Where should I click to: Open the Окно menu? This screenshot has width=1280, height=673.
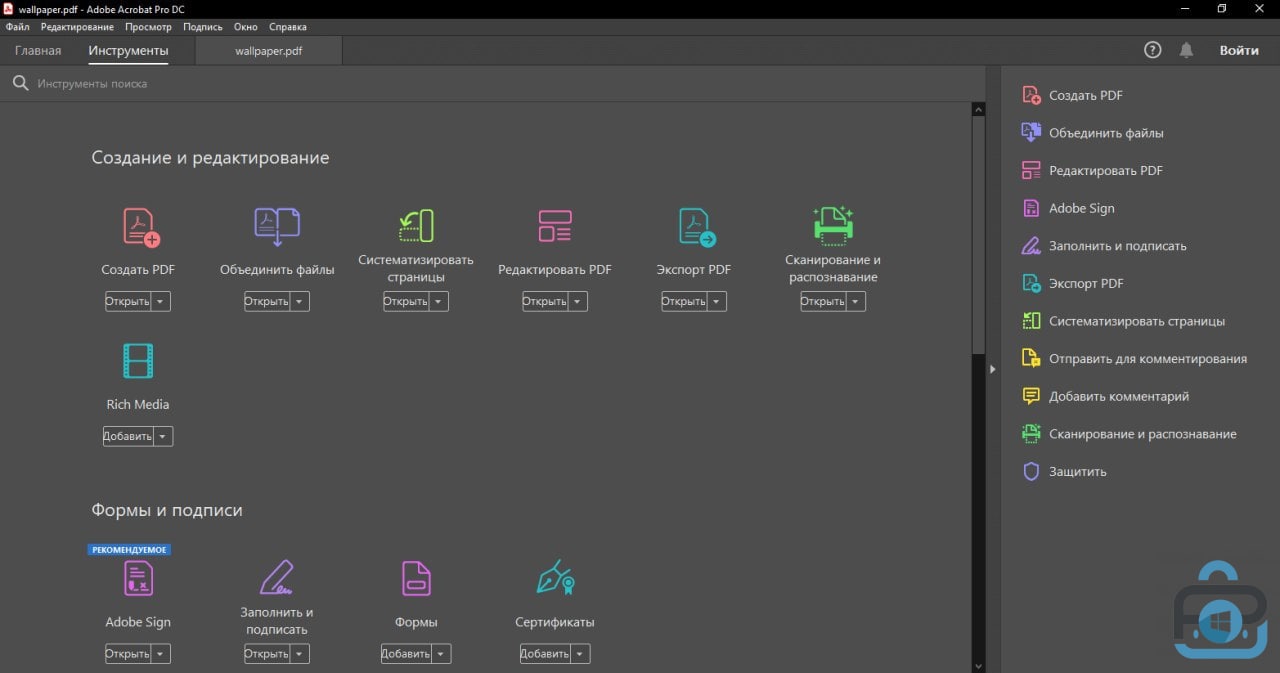pyautogui.click(x=245, y=27)
